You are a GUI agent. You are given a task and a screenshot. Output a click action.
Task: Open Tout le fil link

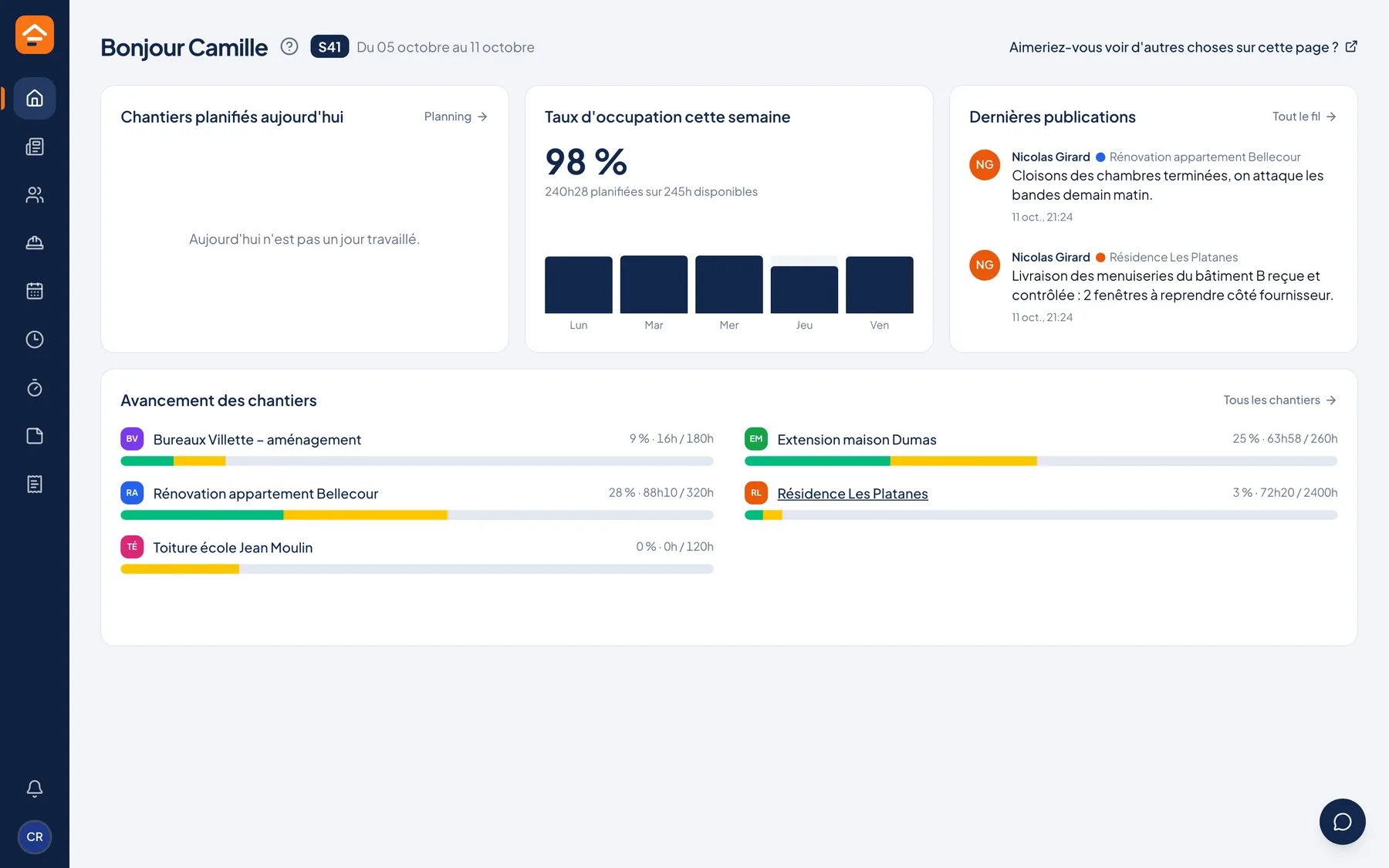1304,117
